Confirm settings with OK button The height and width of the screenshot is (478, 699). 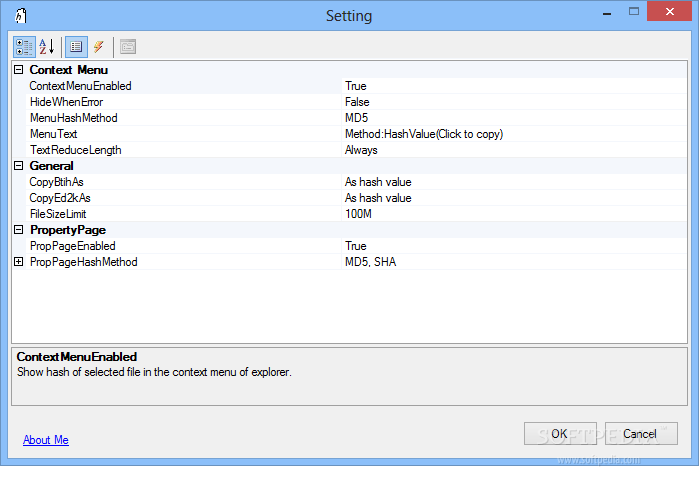tap(560, 433)
